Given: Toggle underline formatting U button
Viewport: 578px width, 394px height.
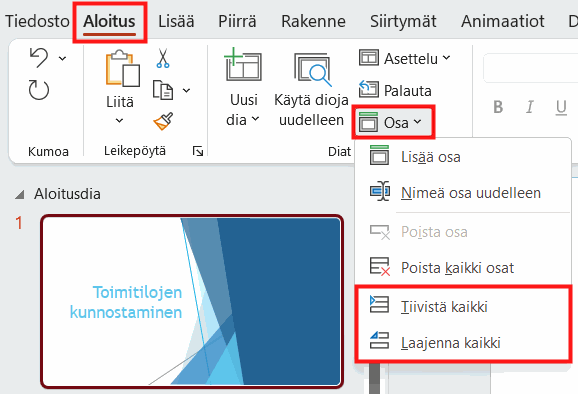Looking at the screenshot, I should [561, 107].
